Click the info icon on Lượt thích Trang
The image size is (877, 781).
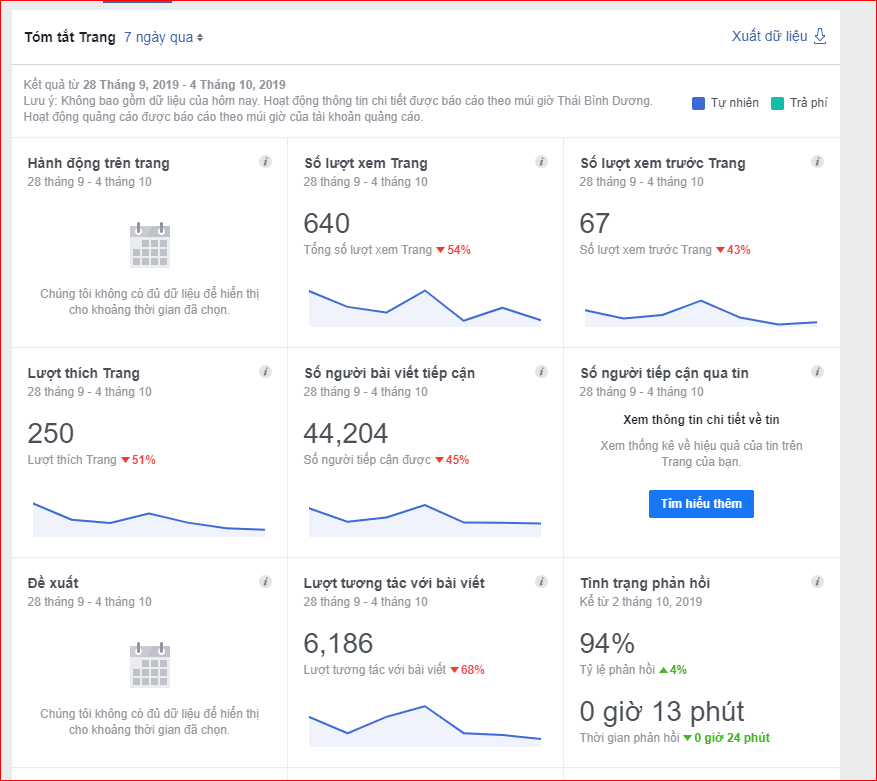[267, 370]
